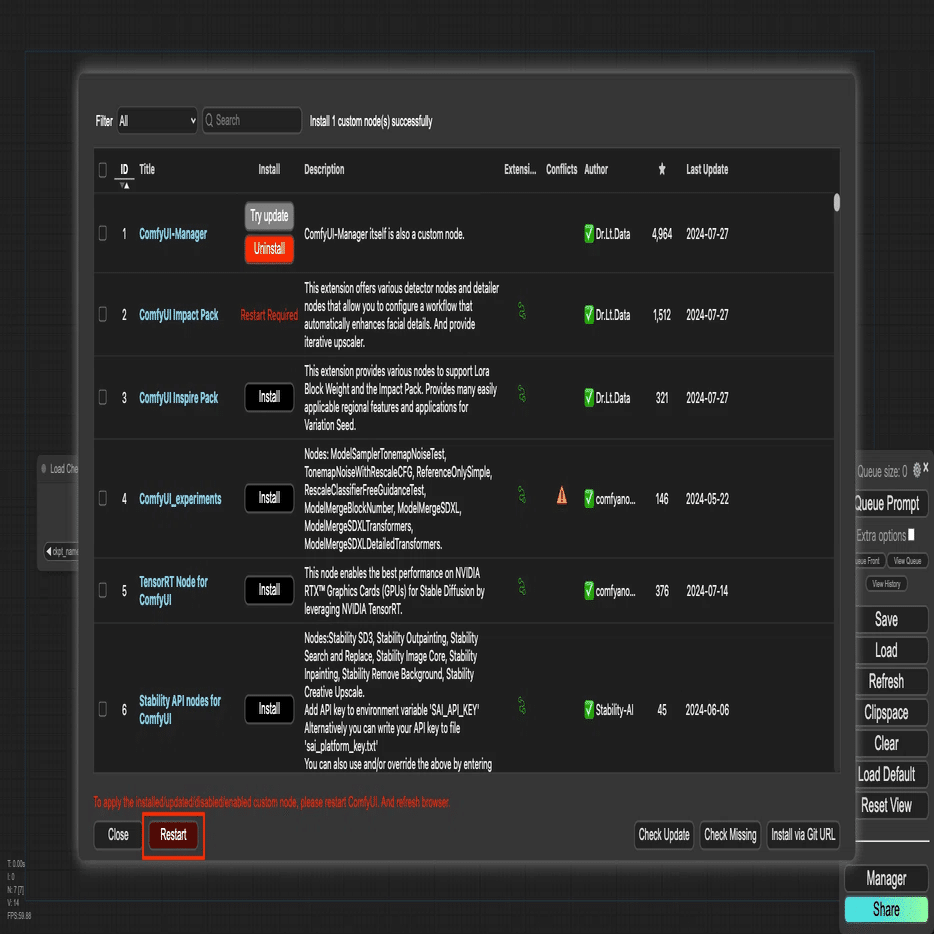Install ComfyUI Inspire Pack
934x934 pixels.
pos(269,397)
